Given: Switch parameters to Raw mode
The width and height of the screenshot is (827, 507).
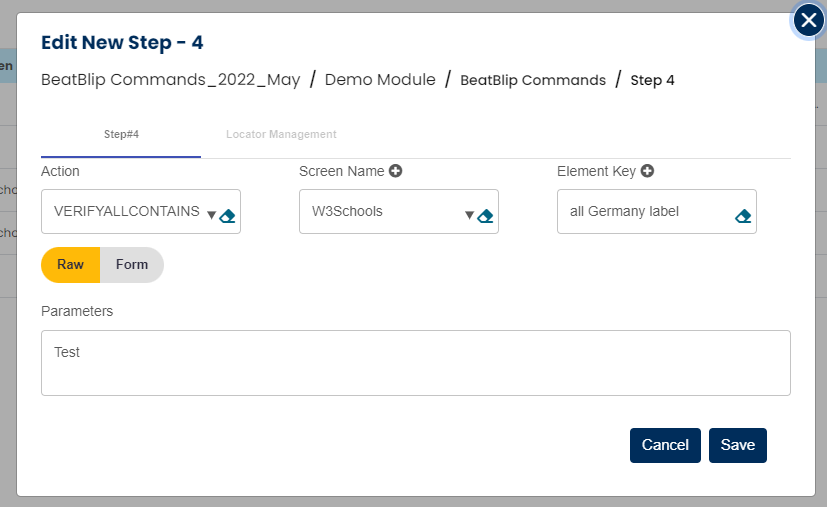Looking at the screenshot, I should (x=70, y=265).
